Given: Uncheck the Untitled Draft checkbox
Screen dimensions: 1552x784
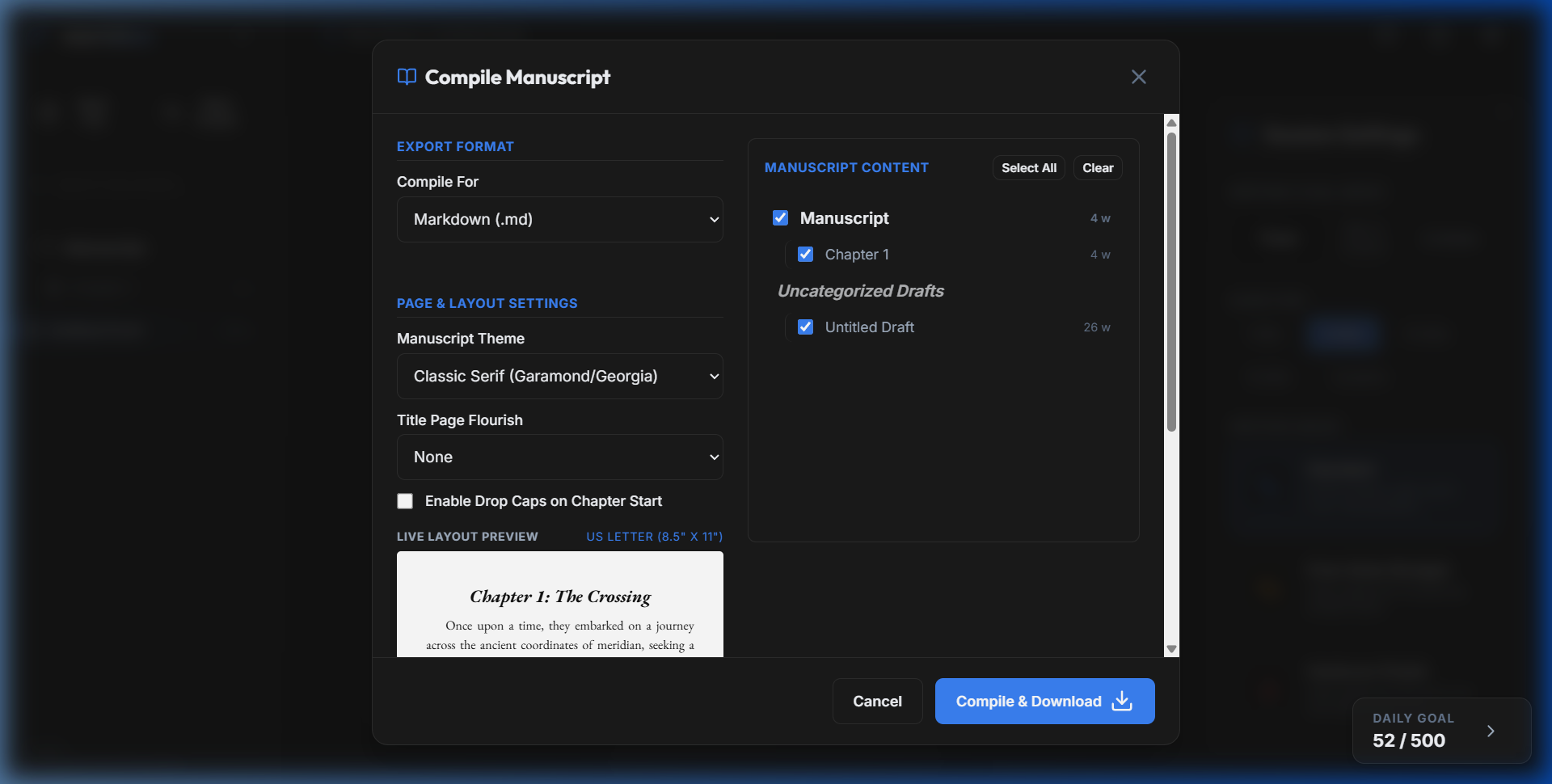Looking at the screenshot, I should click(805, 327).
